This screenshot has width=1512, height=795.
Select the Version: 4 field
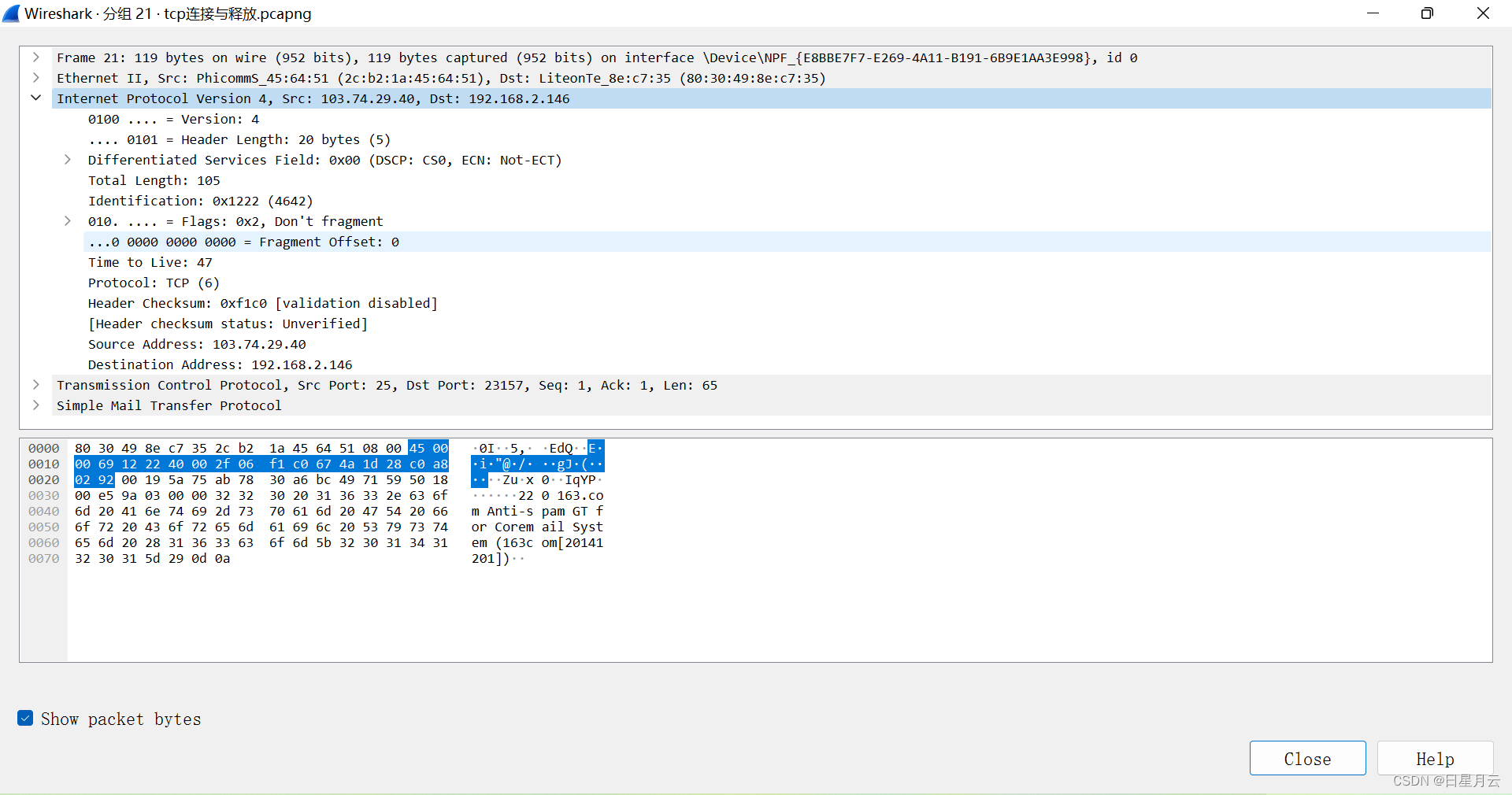[x=173, y=119]
